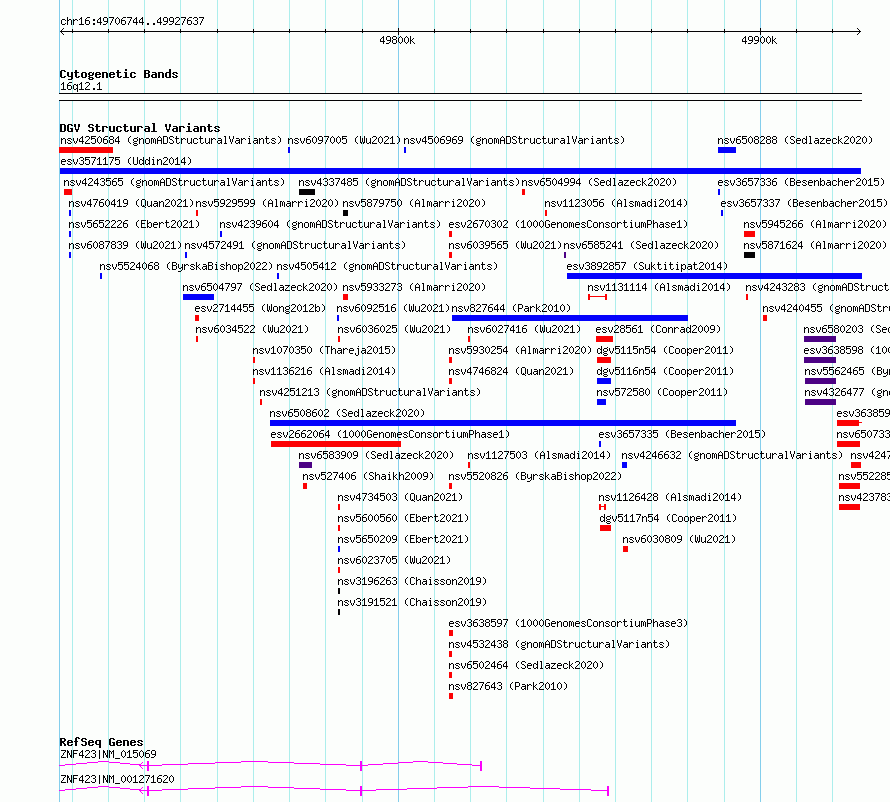Click the nsv4734503 (Quan2021) label
The image size is (890, 802).
pos(400,497)
